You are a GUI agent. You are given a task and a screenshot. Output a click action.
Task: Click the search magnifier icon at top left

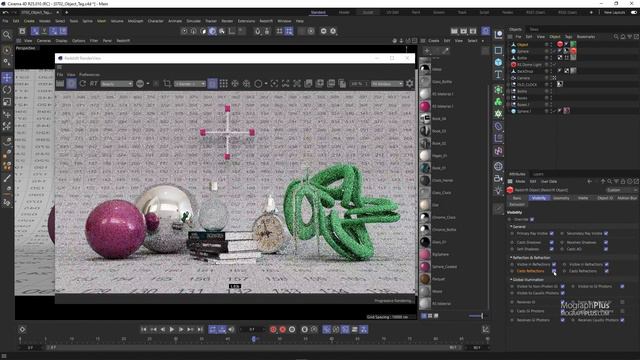point(7,35)
